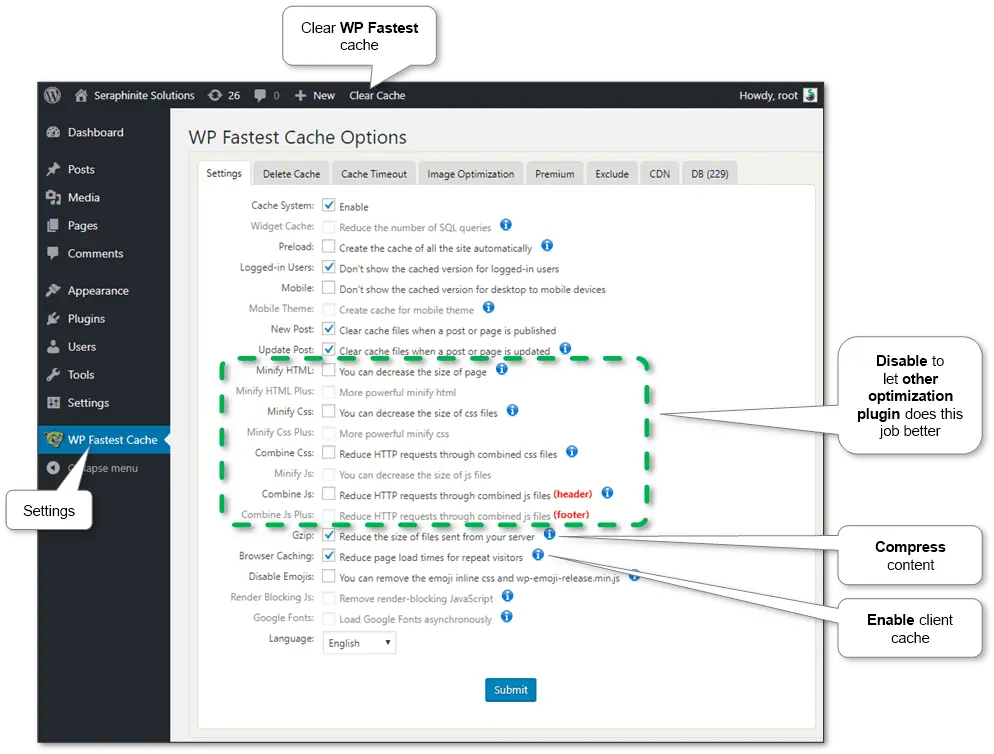This screenshot has height=754, width=994.
Task: Click the Posts pushpin icon
Action: [x=53, y=169]
